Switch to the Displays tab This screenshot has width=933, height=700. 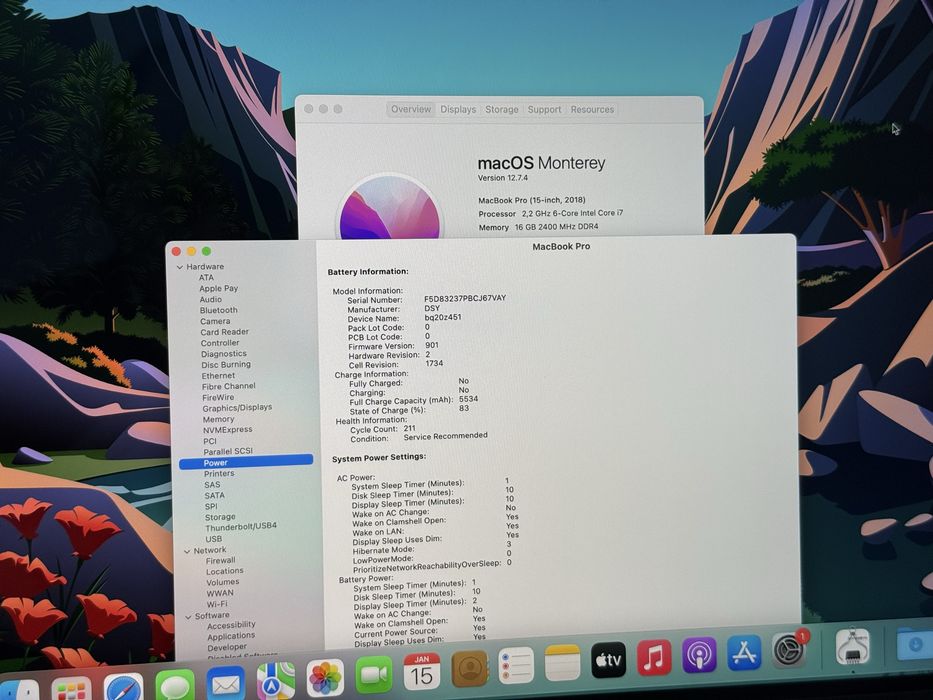[458, 110]
